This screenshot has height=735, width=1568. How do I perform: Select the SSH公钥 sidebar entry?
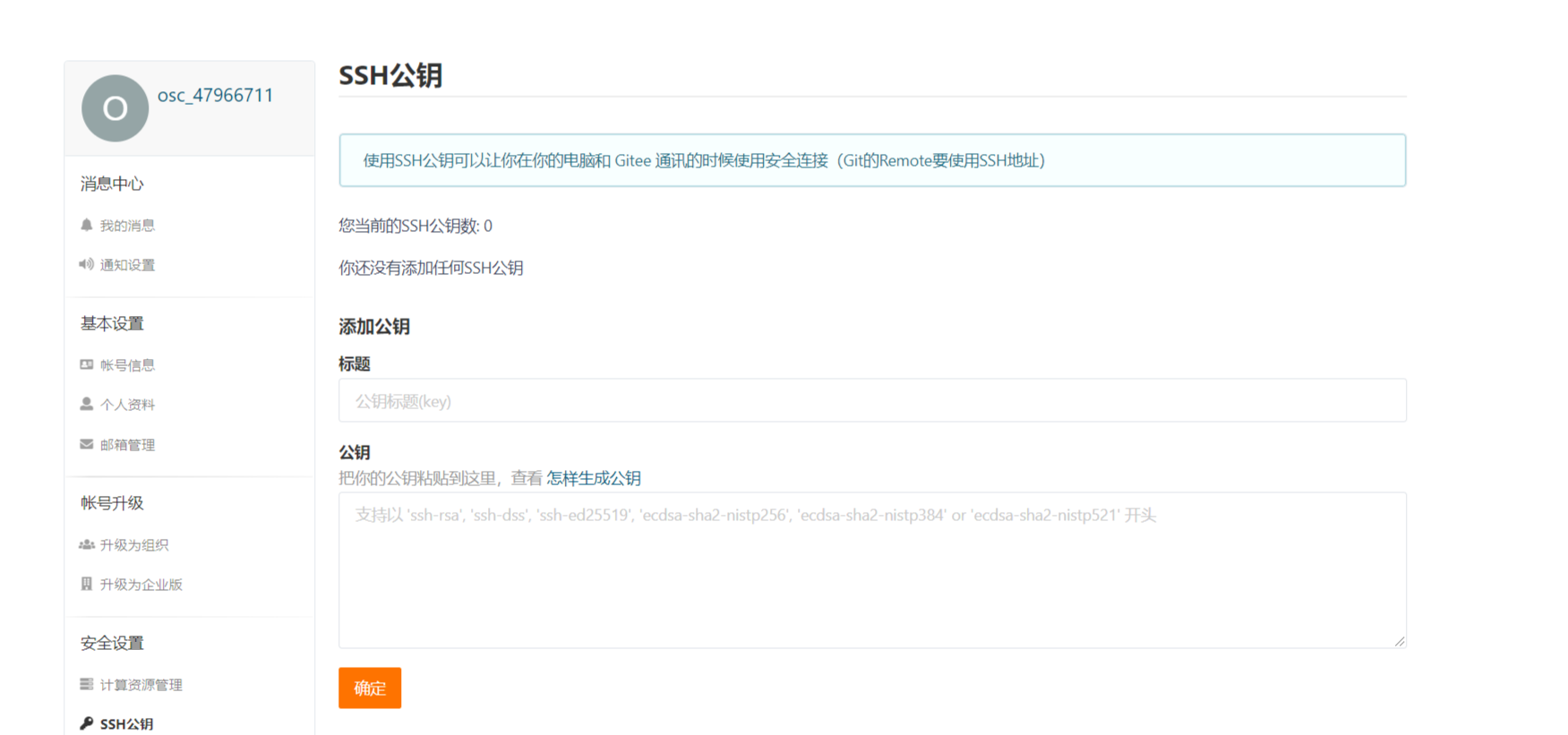click(x=126, y=724)
